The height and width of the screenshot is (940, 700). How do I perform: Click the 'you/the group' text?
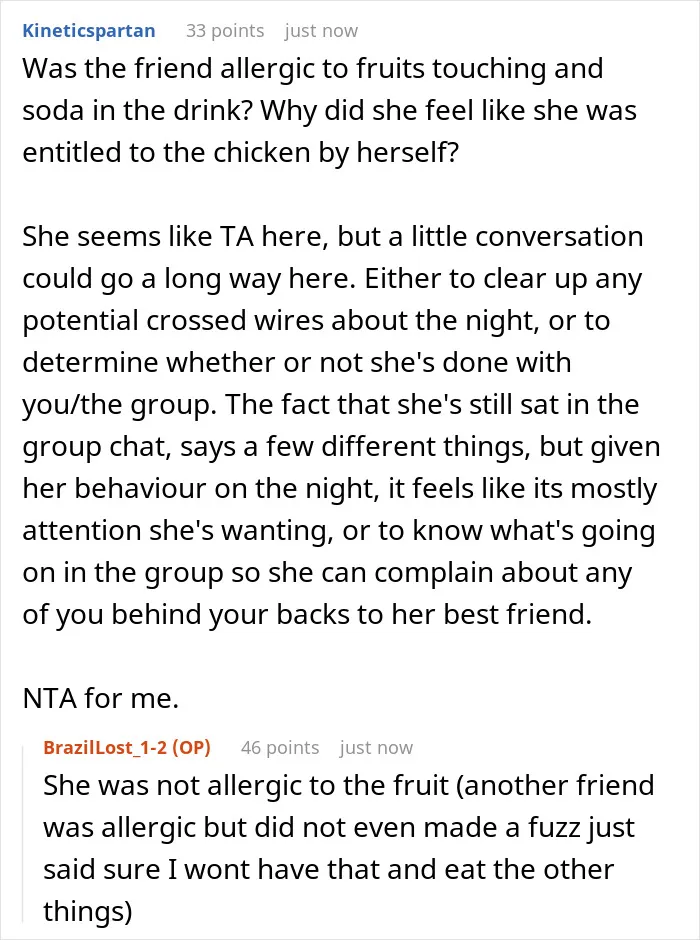click(119, 404)
